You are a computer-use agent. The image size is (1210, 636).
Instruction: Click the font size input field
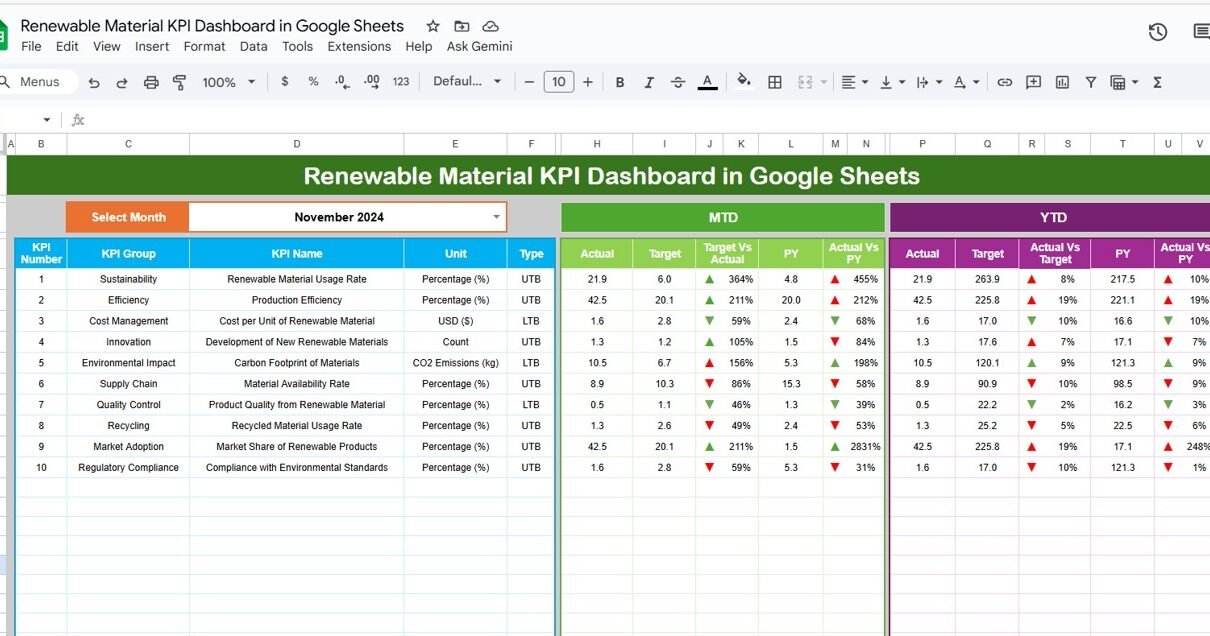click(x=558, y=82)
